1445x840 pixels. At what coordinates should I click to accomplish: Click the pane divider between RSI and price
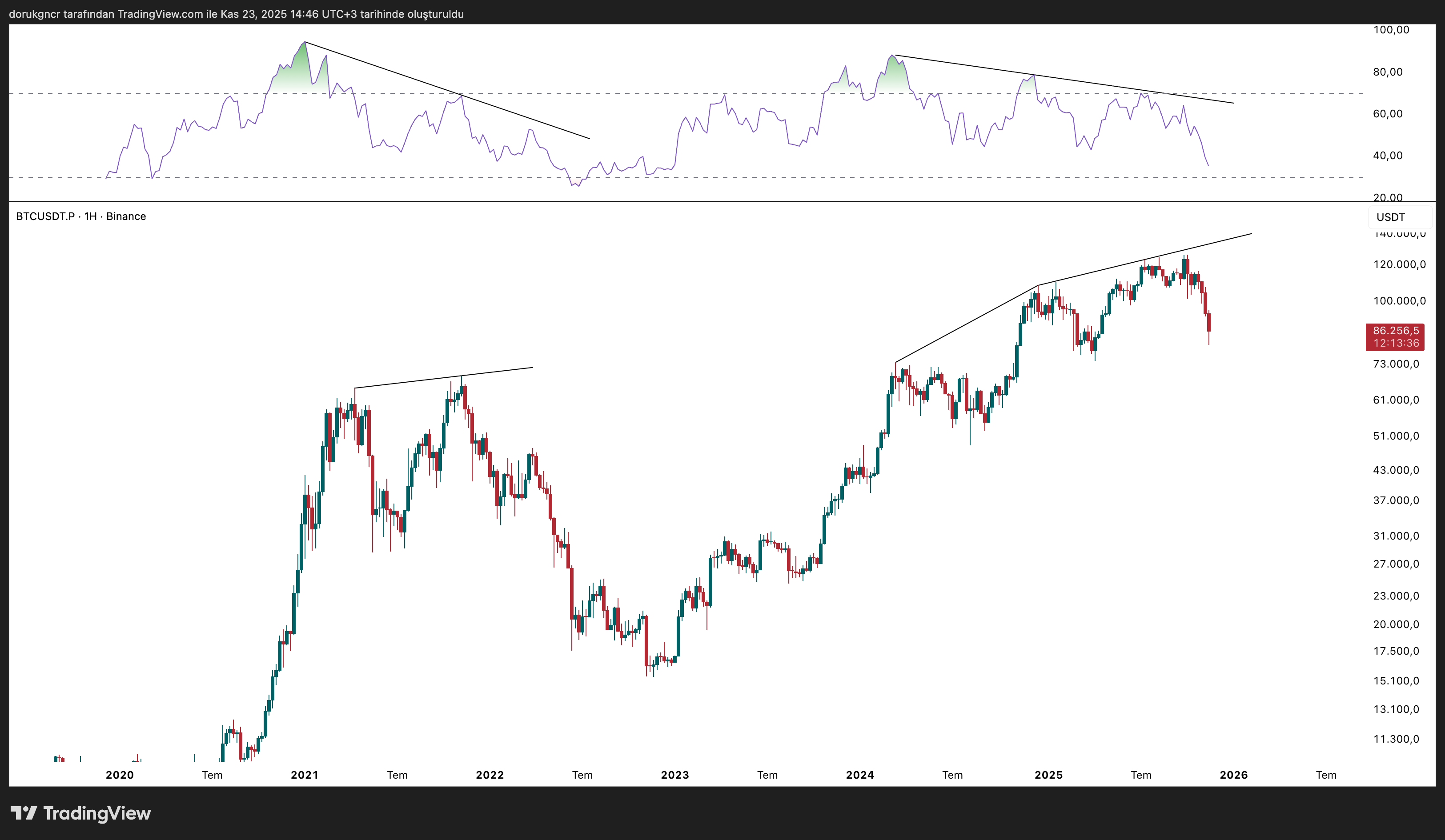688,202
